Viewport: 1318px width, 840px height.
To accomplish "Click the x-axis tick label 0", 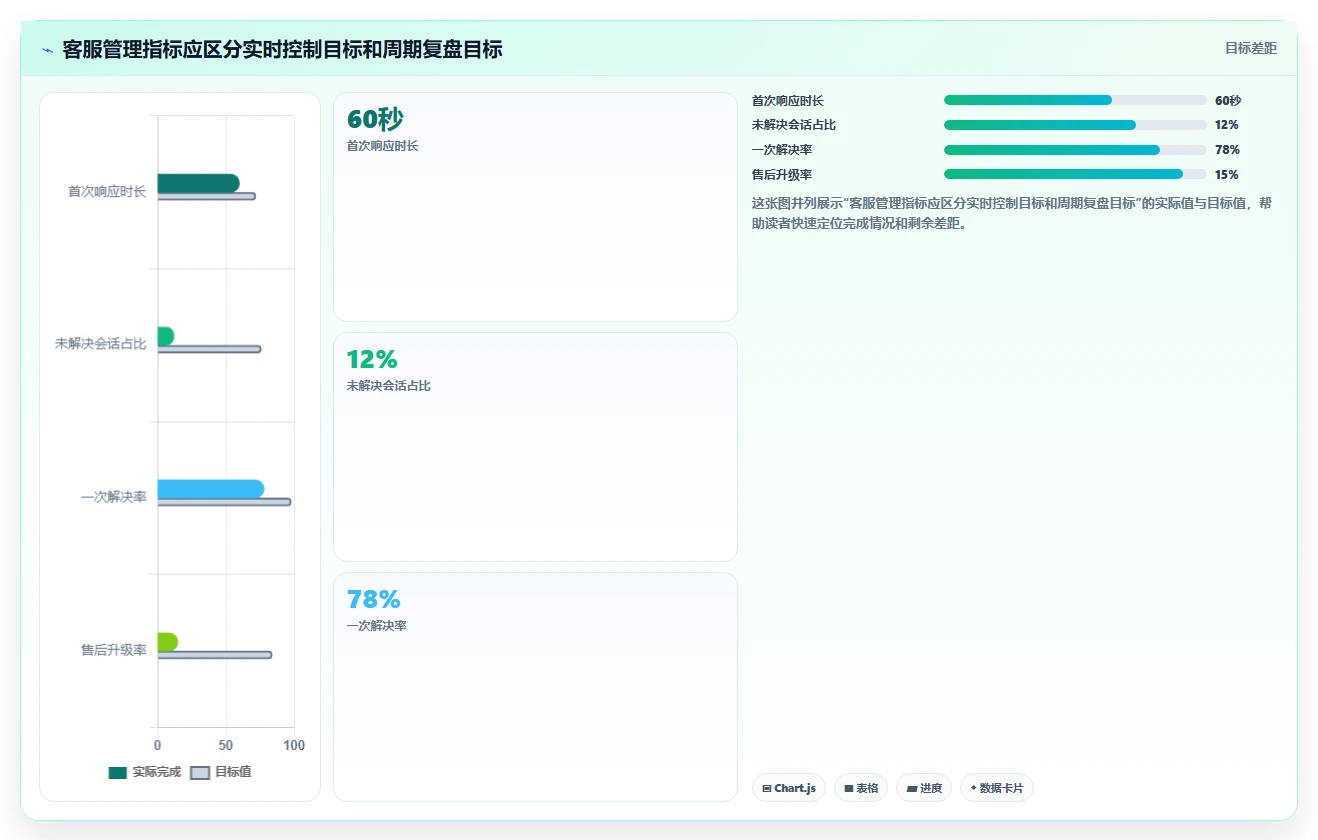I will tap(157, 745).
